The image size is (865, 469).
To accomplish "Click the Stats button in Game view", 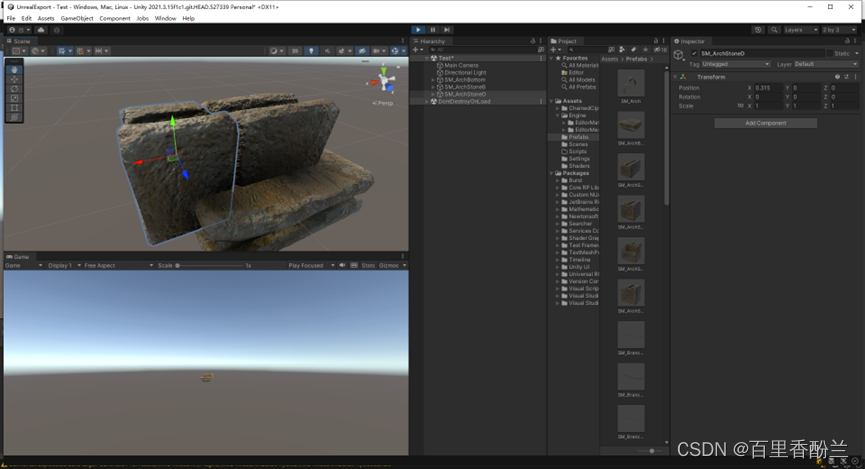I will [x=368, y=266].
